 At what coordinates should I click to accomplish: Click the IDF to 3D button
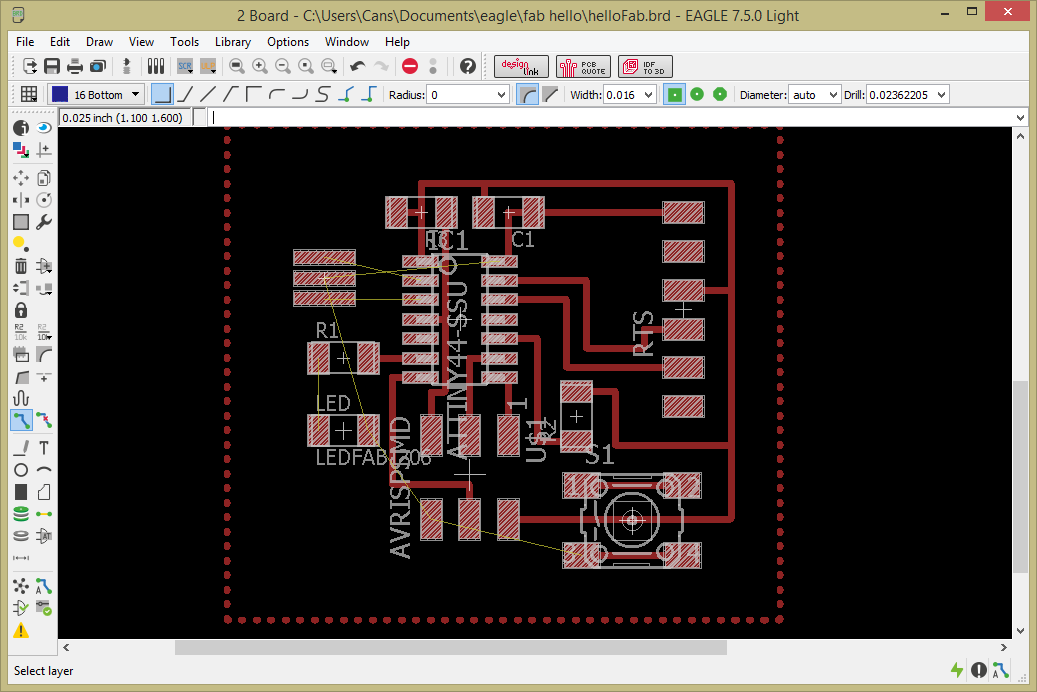(645, 66)
